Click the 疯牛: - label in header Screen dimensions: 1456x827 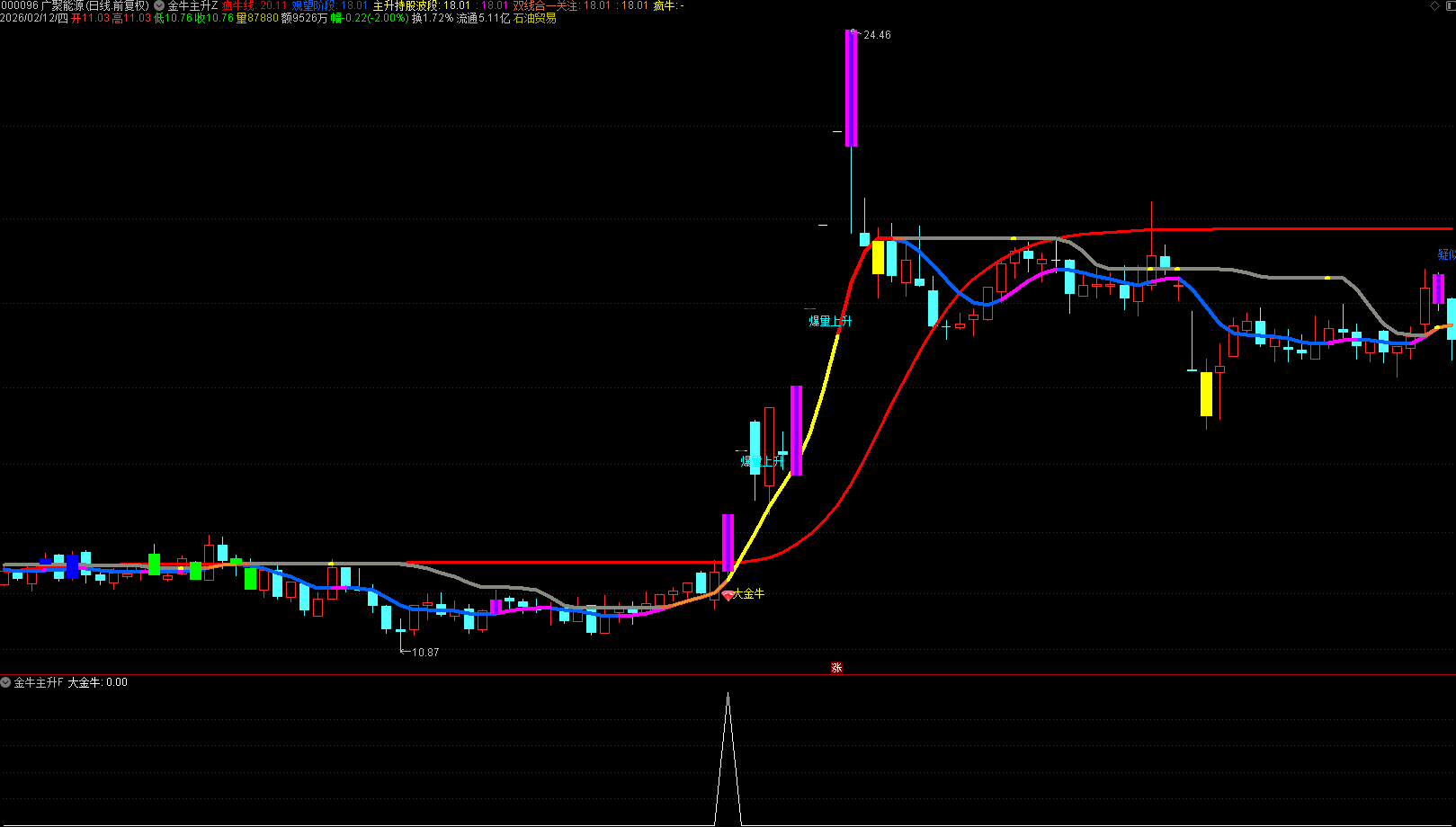point(668,5)
